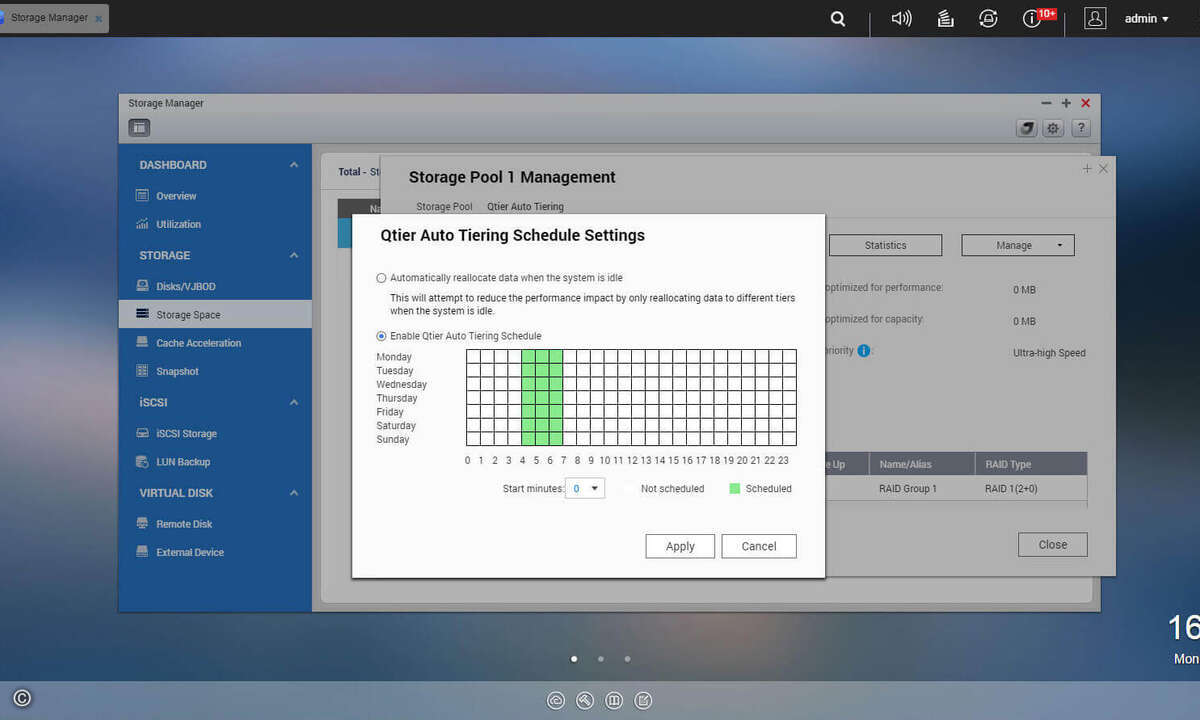Maximize the Storage Pool 1 Management dialog
The image size is (1200, 720).
(x=1087, y=169)
